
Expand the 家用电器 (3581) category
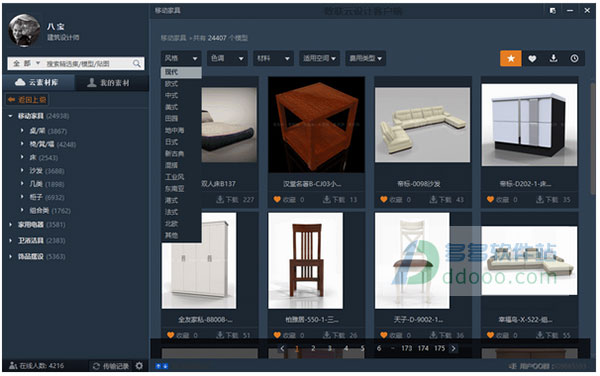(10, 225)
